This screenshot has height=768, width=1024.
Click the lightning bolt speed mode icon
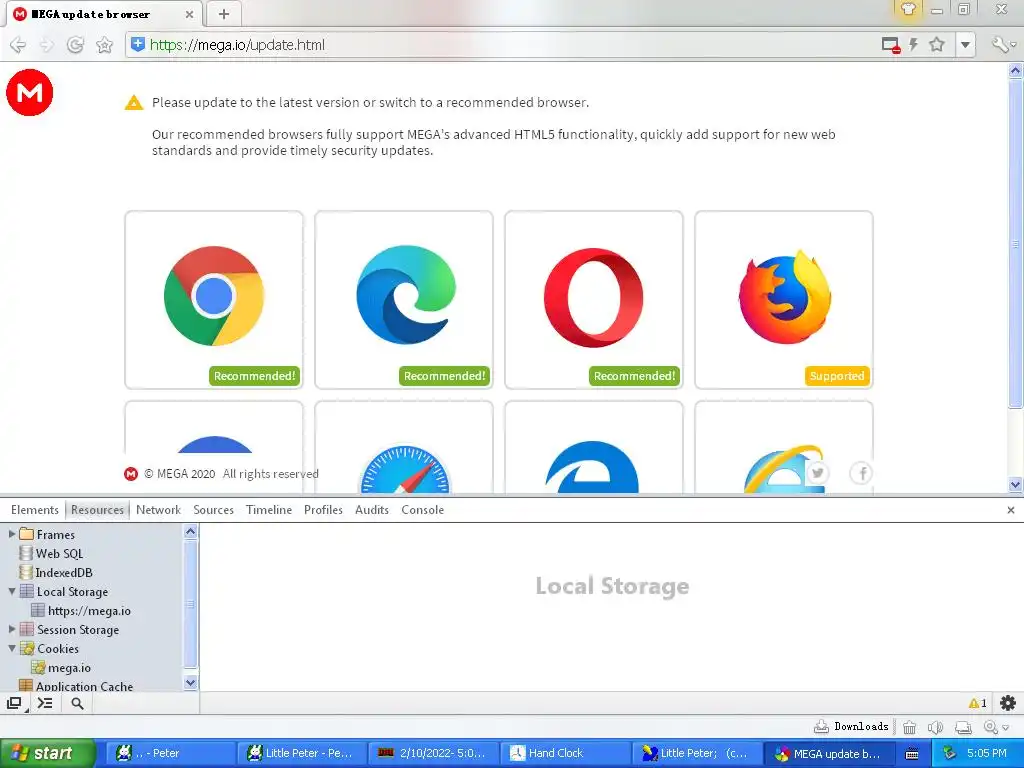click(914, 44)
